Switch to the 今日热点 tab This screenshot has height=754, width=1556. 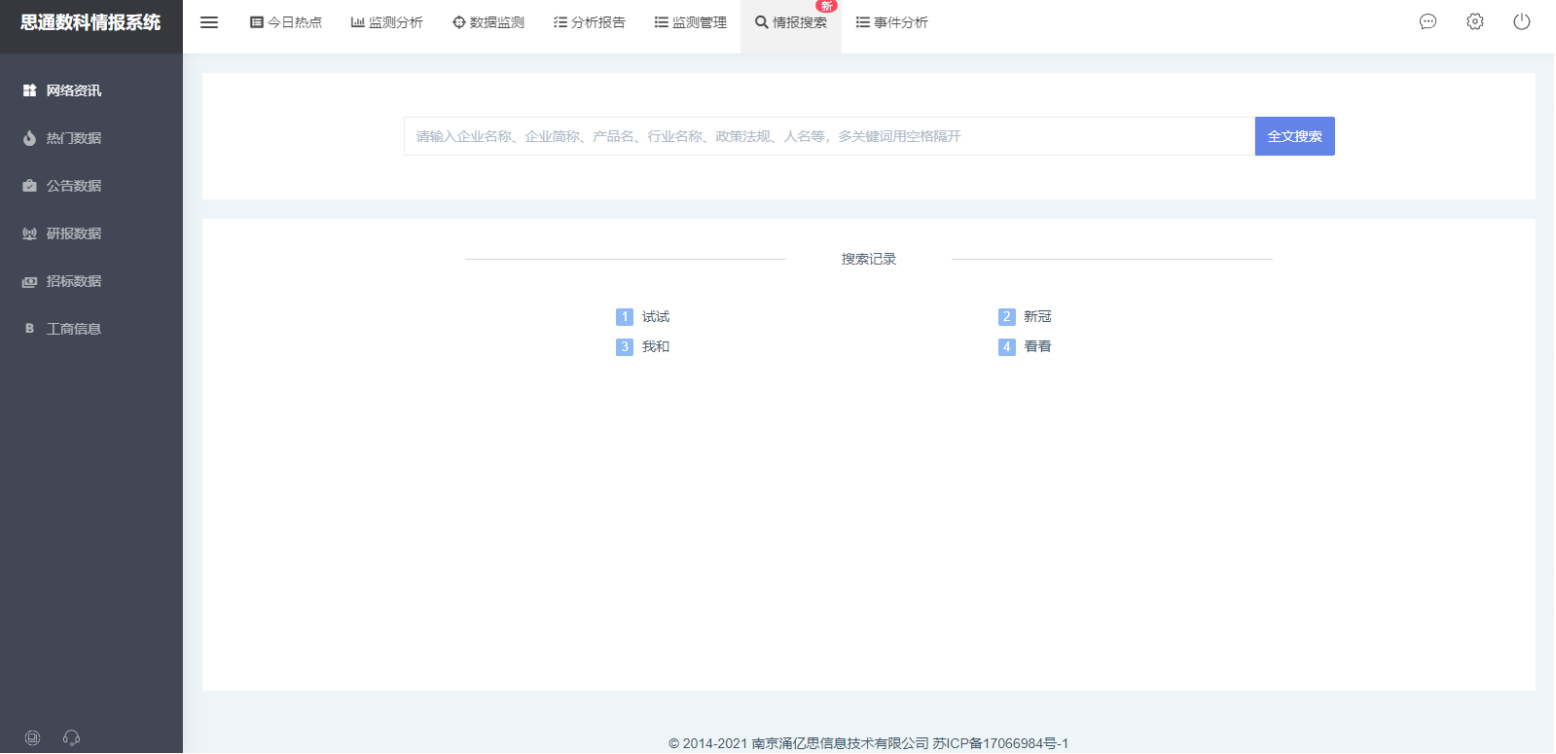coord(286,22)
